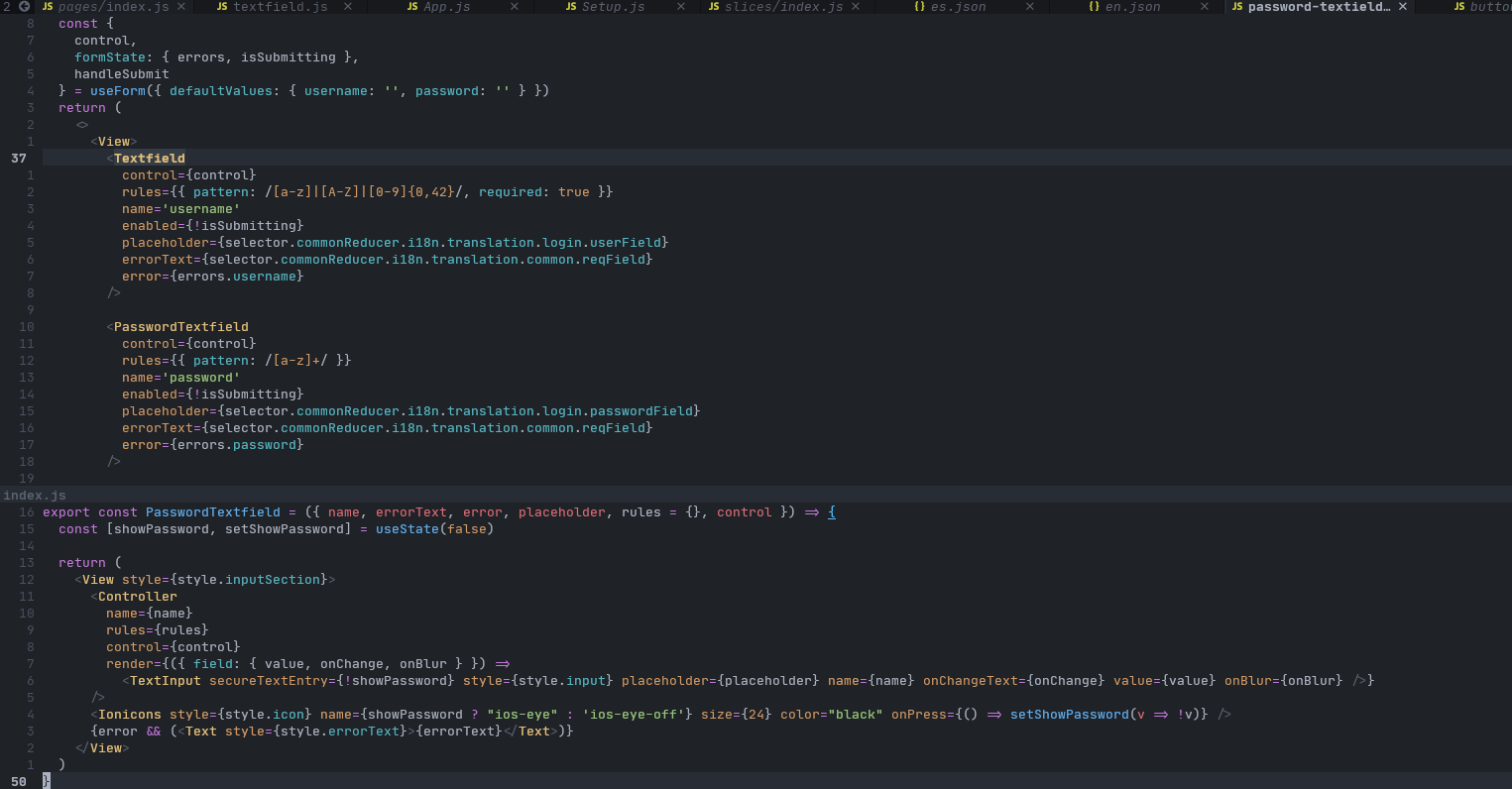Click the TextInput tag
Image resolution: width=1512 pixels, height=789 pixels.
[x=166, y=680]
